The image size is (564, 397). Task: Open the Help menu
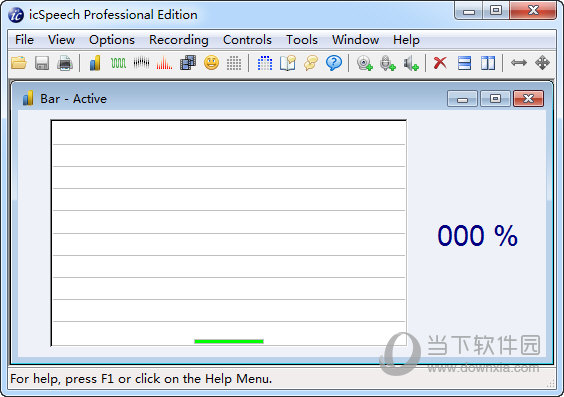[406, 40]
